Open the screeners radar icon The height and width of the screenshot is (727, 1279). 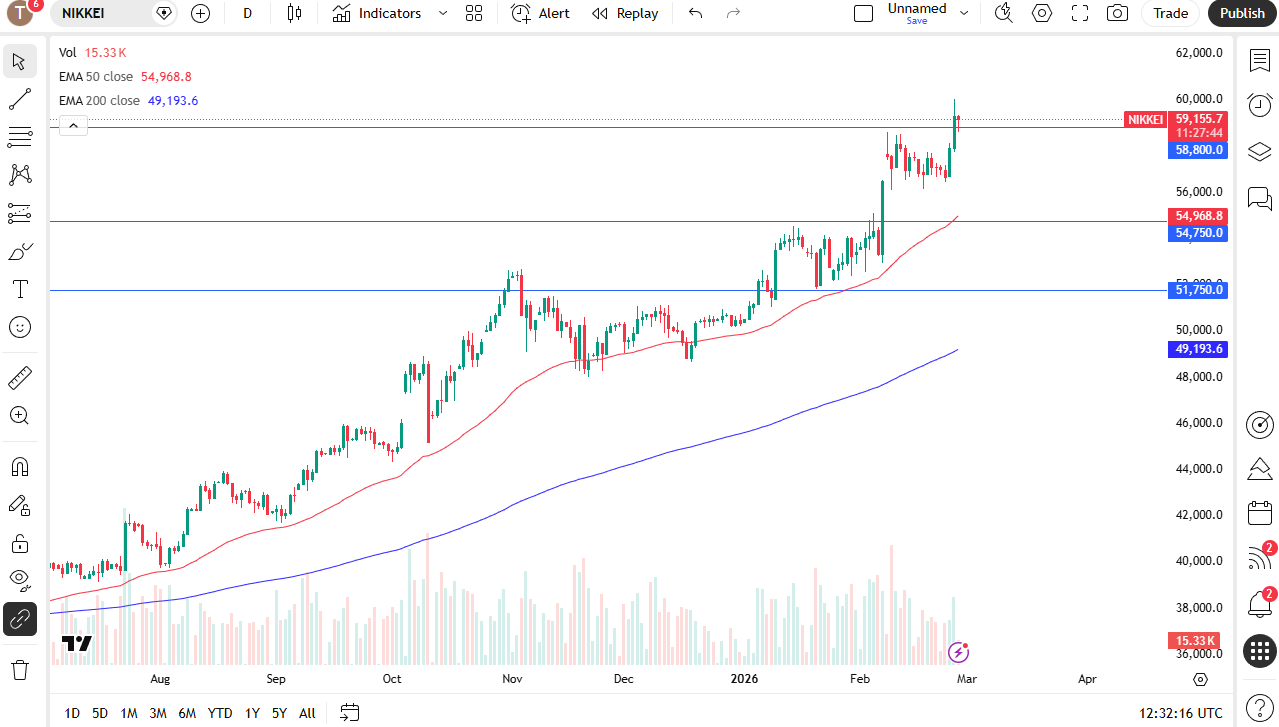[x=1259, y=424]
